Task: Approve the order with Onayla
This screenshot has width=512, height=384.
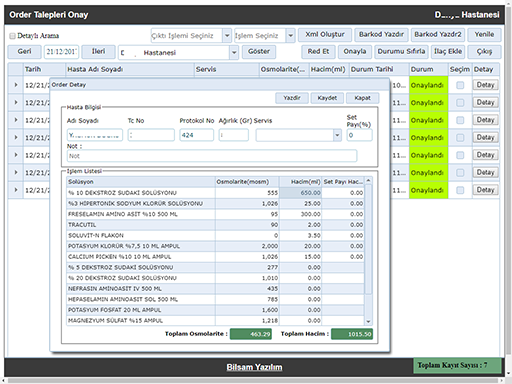Action: (x=355, y=52)
